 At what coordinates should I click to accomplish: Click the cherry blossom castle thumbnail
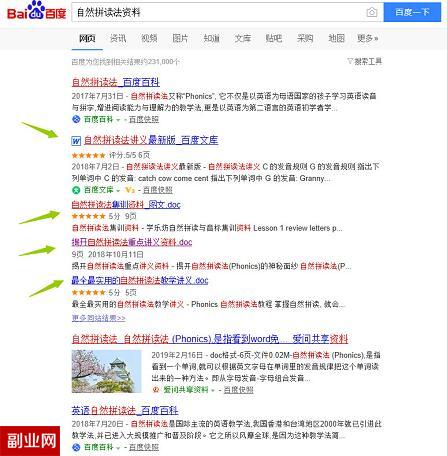coord(106,371)
